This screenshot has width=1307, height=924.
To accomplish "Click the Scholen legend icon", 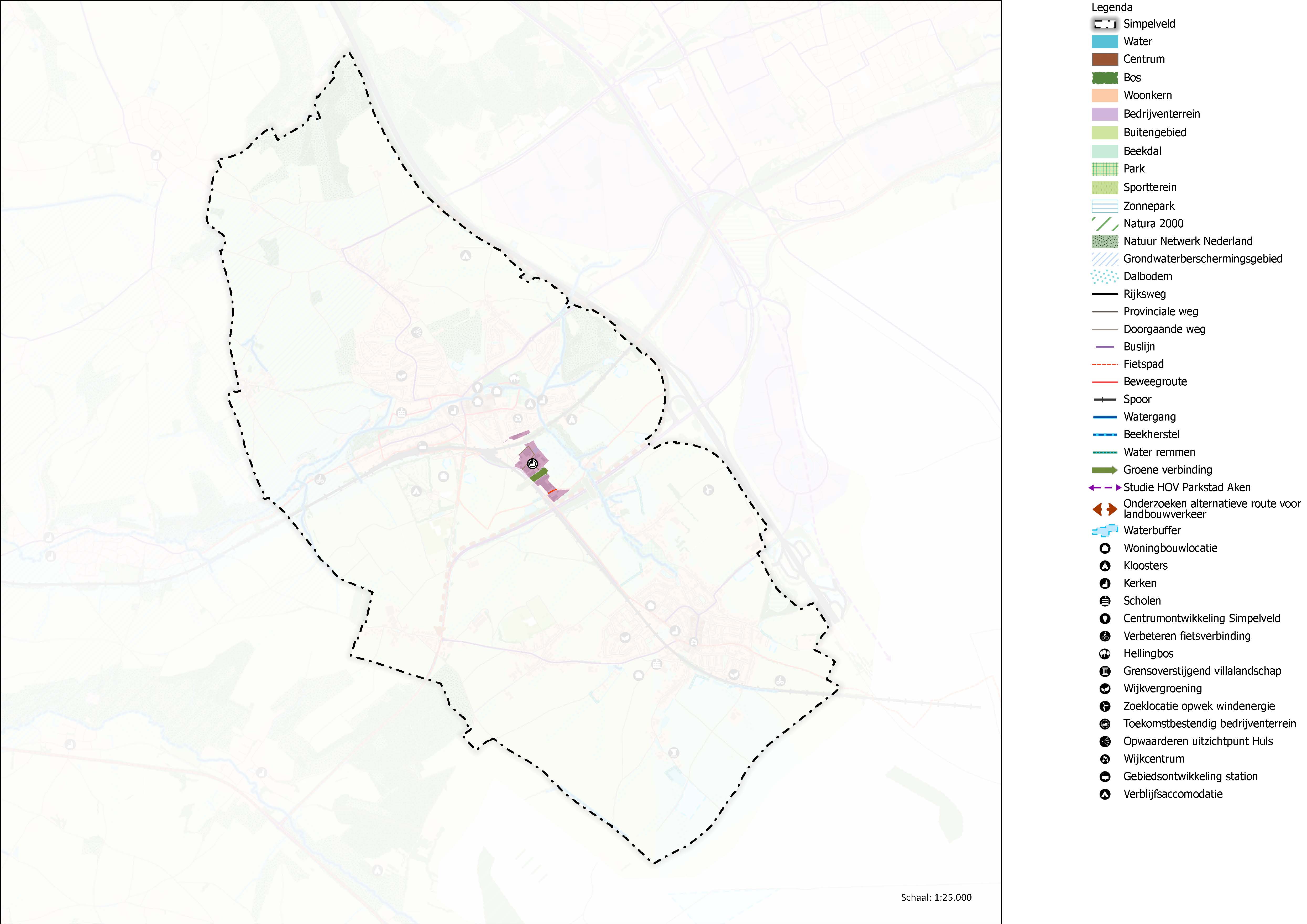I will [x=1104, y=601].
